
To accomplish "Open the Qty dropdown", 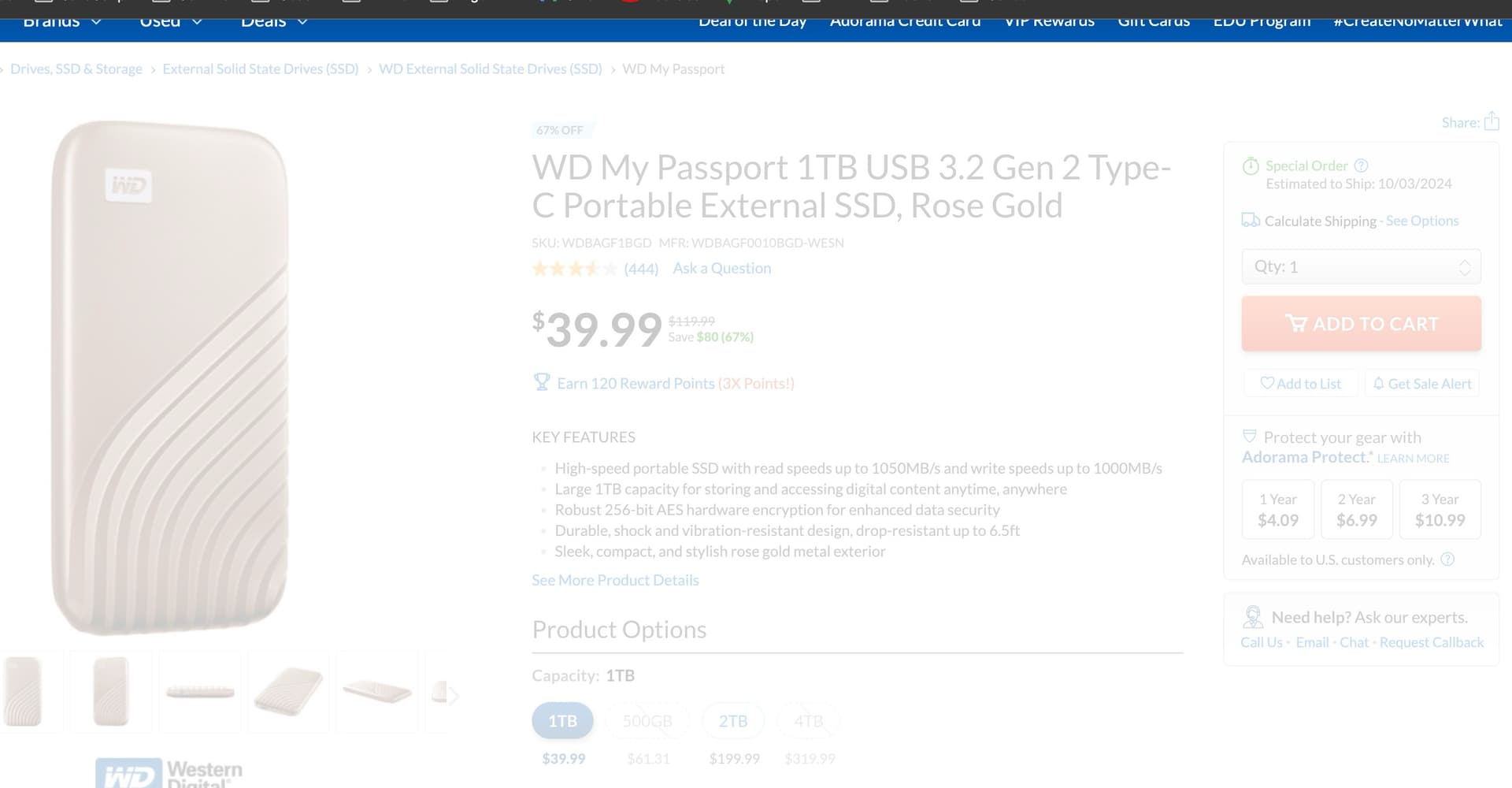I will pos(1361,266).
